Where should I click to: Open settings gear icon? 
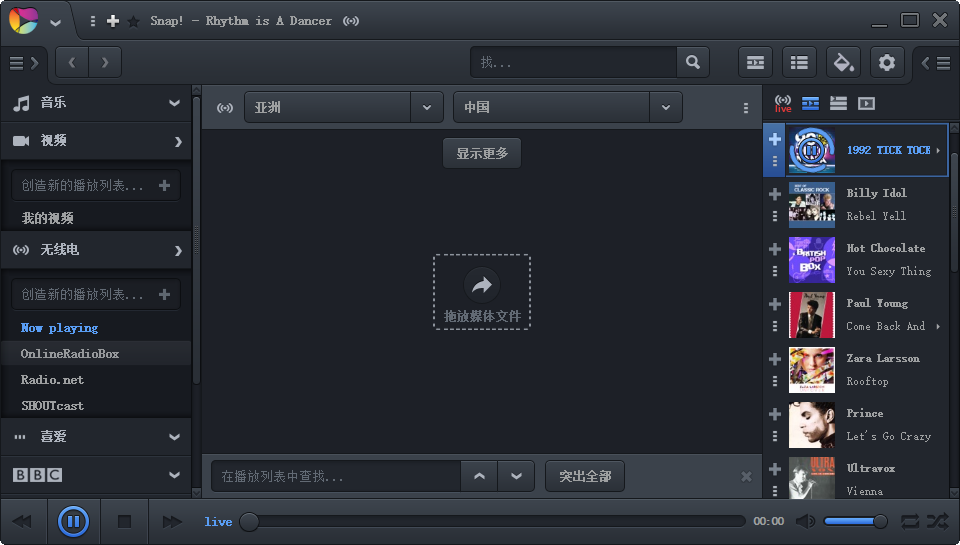click(887, 62)
